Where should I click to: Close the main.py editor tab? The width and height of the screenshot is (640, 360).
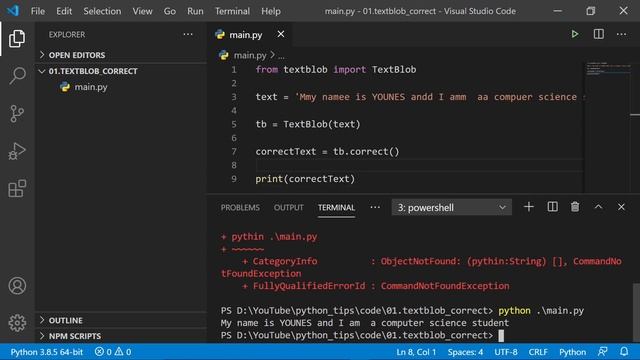pyautogui.click(x=281, y=34)
